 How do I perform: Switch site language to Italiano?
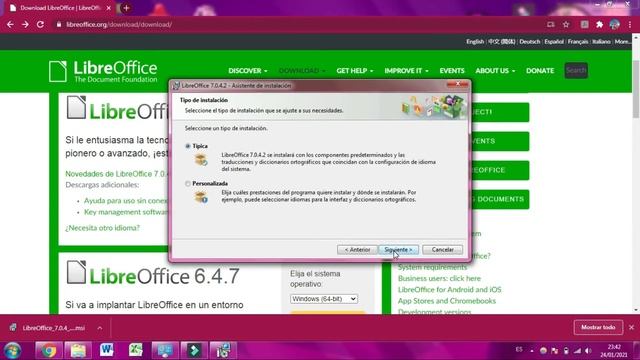(x=601, y=42)
